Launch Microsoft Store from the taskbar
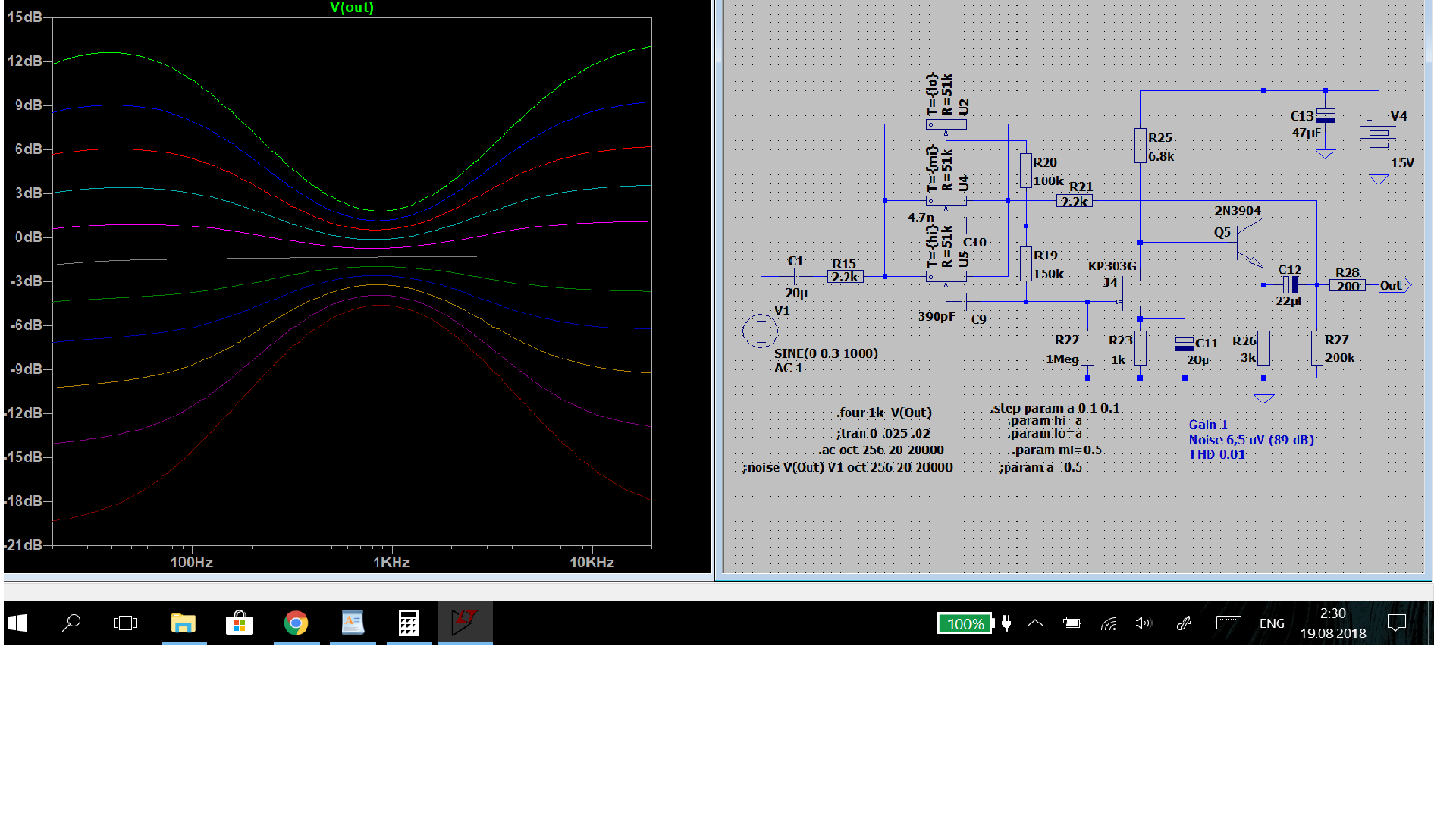Image resolution: width=1456 pixels, height=819 pixels. pyautogui.click(x=240, y=623)
